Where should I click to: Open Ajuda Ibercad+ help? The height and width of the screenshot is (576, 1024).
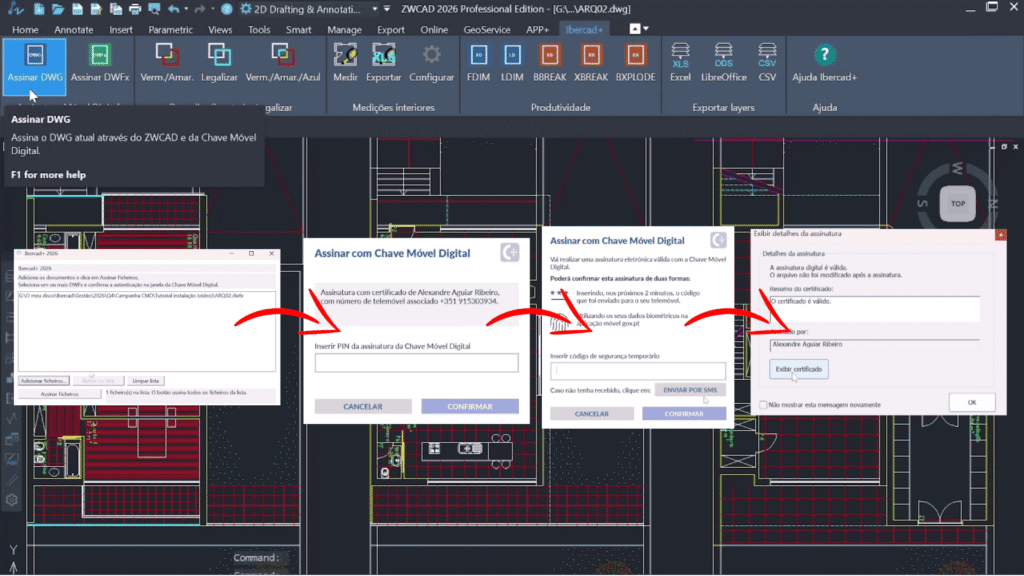[x=824, y=64]
